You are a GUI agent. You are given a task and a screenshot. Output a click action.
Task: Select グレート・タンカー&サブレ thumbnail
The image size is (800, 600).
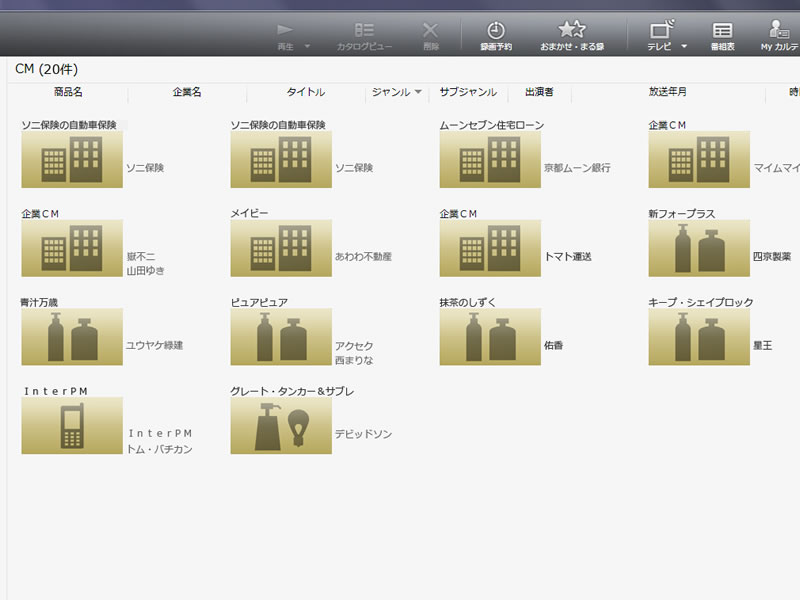[281, 426]
